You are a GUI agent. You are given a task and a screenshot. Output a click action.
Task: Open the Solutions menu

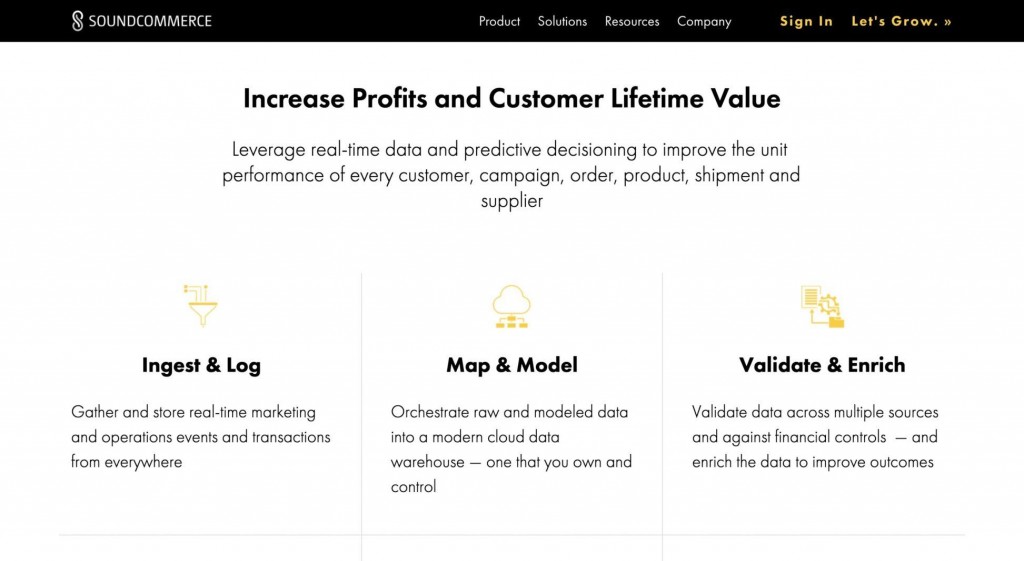click(562, 21)
